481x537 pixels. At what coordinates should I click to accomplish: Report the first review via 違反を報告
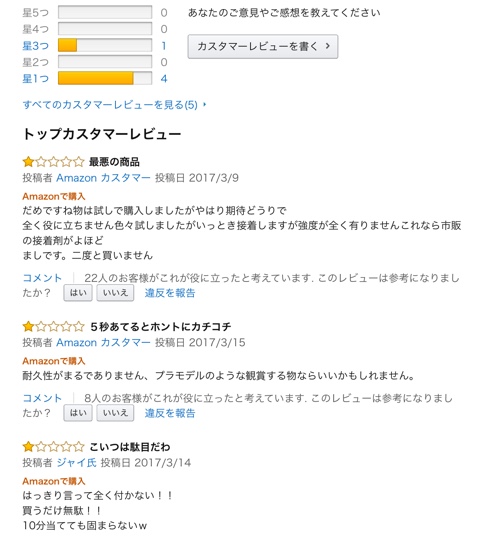point(170,293)
